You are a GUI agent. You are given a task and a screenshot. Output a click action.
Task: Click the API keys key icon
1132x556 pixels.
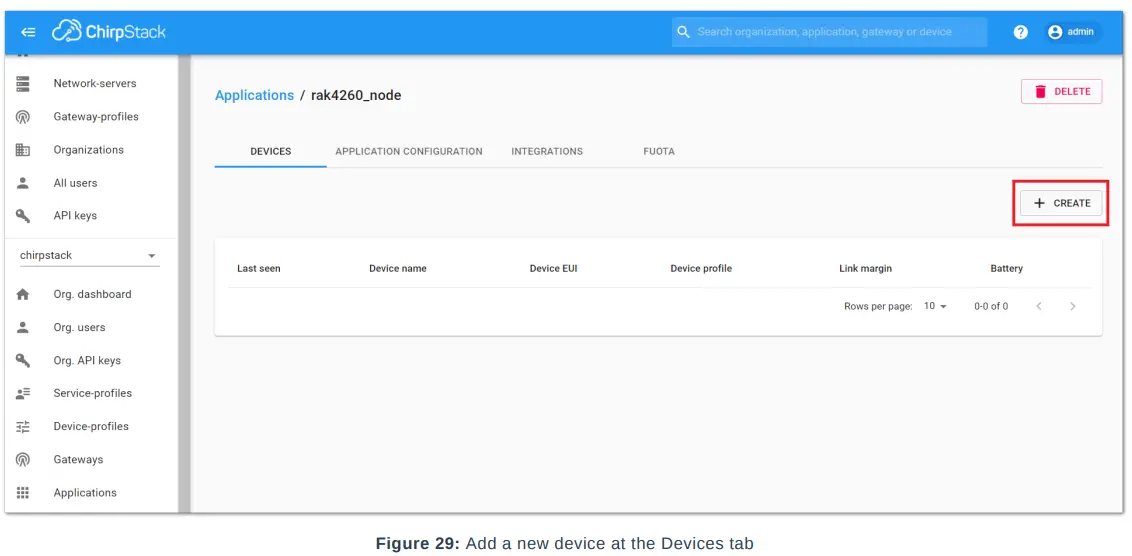(x=23, y=215)
